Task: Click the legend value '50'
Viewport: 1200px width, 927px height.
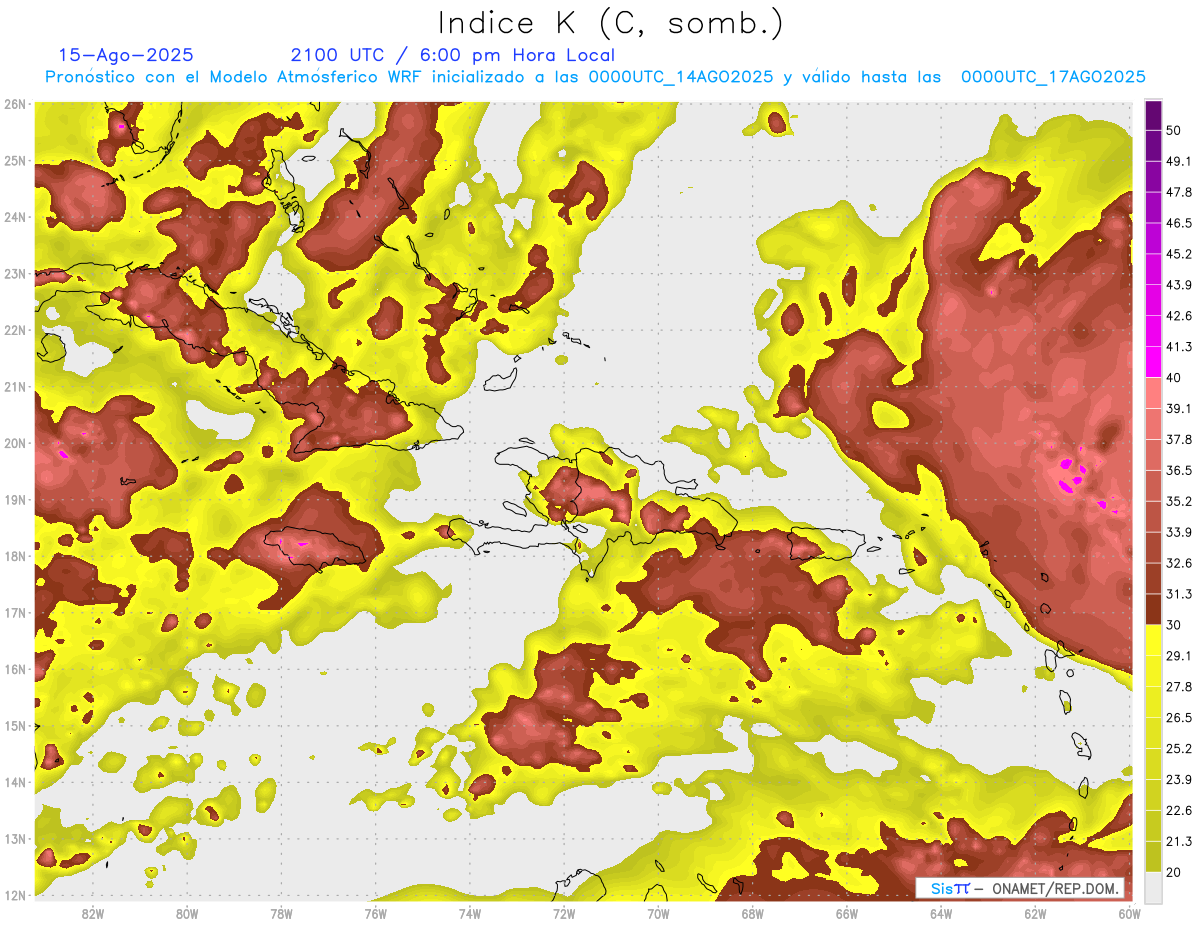Action: (1173, 131)
